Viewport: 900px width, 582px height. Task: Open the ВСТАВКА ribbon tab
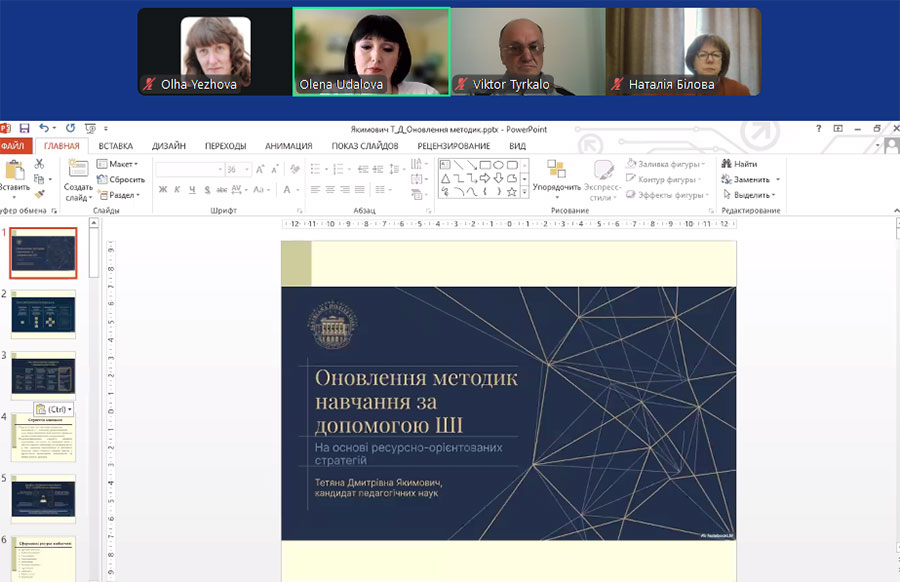coord(116,146)
